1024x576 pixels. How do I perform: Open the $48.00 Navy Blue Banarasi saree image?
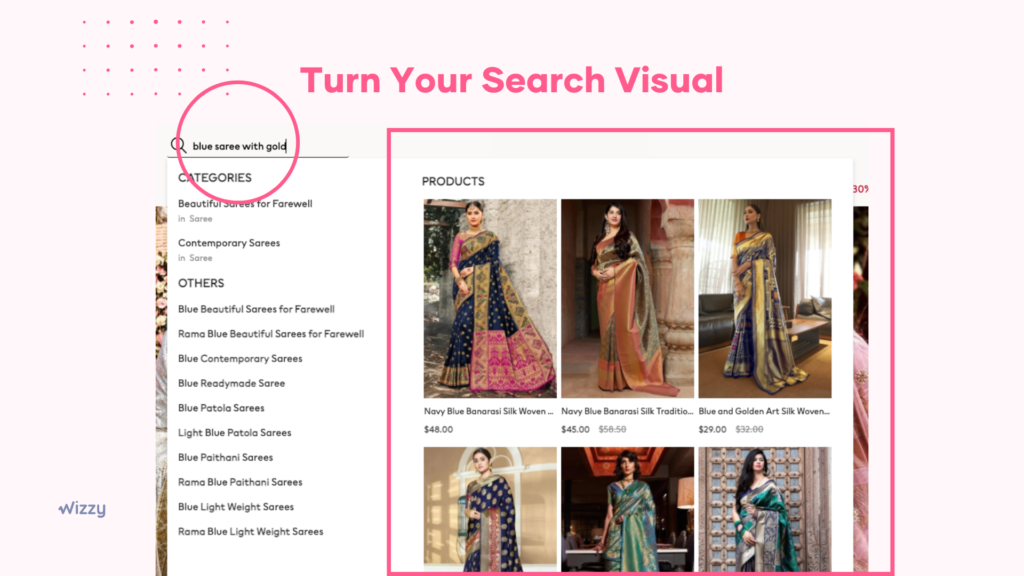point(490,298)
